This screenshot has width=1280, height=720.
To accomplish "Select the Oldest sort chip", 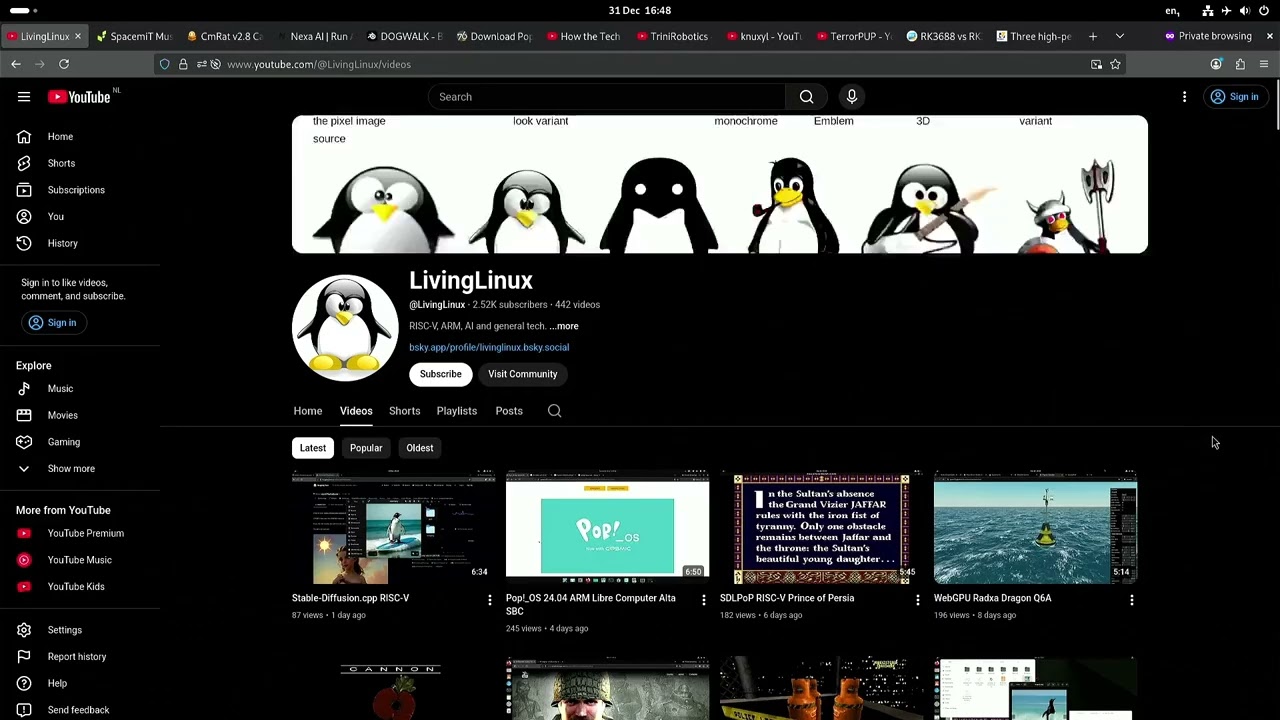I will [420, 448].
